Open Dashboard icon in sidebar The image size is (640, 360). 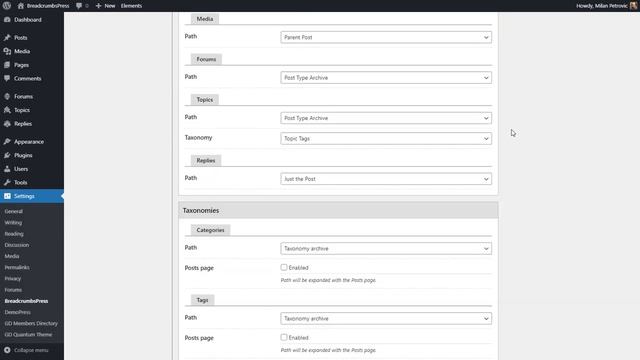click(7, 20)
